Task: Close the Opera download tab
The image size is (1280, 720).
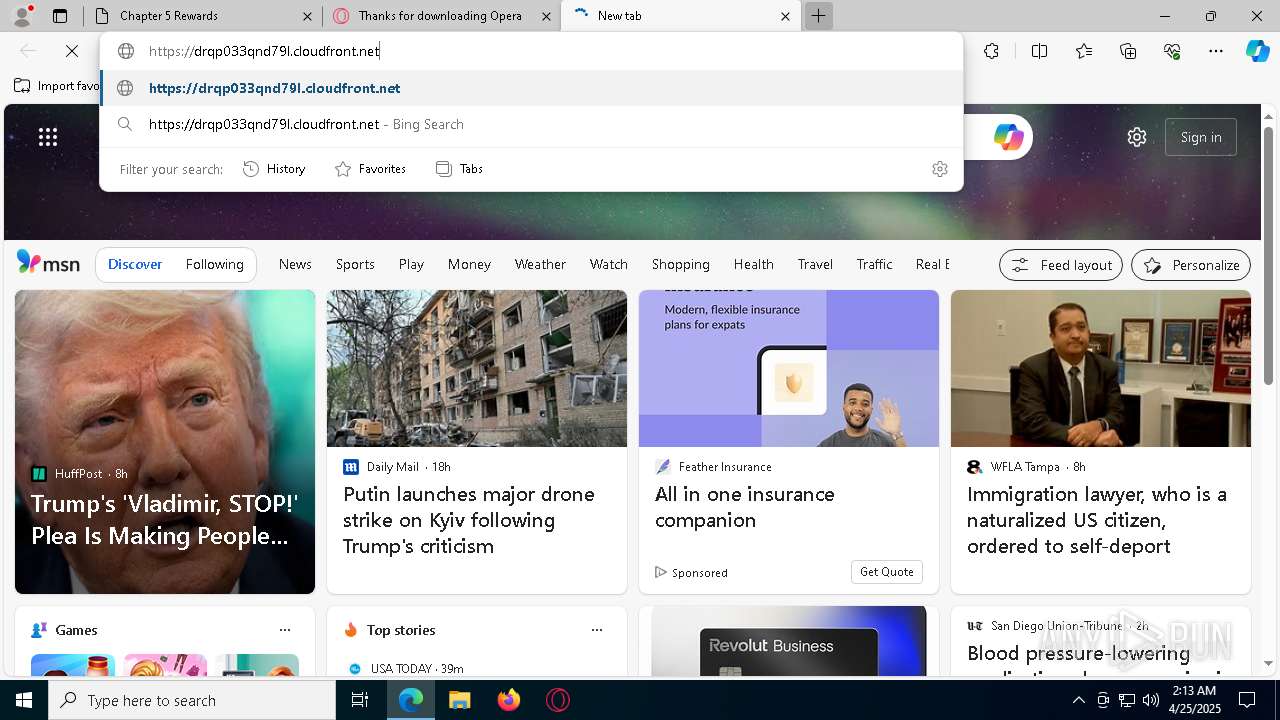Action: click(x=546, y=16)
